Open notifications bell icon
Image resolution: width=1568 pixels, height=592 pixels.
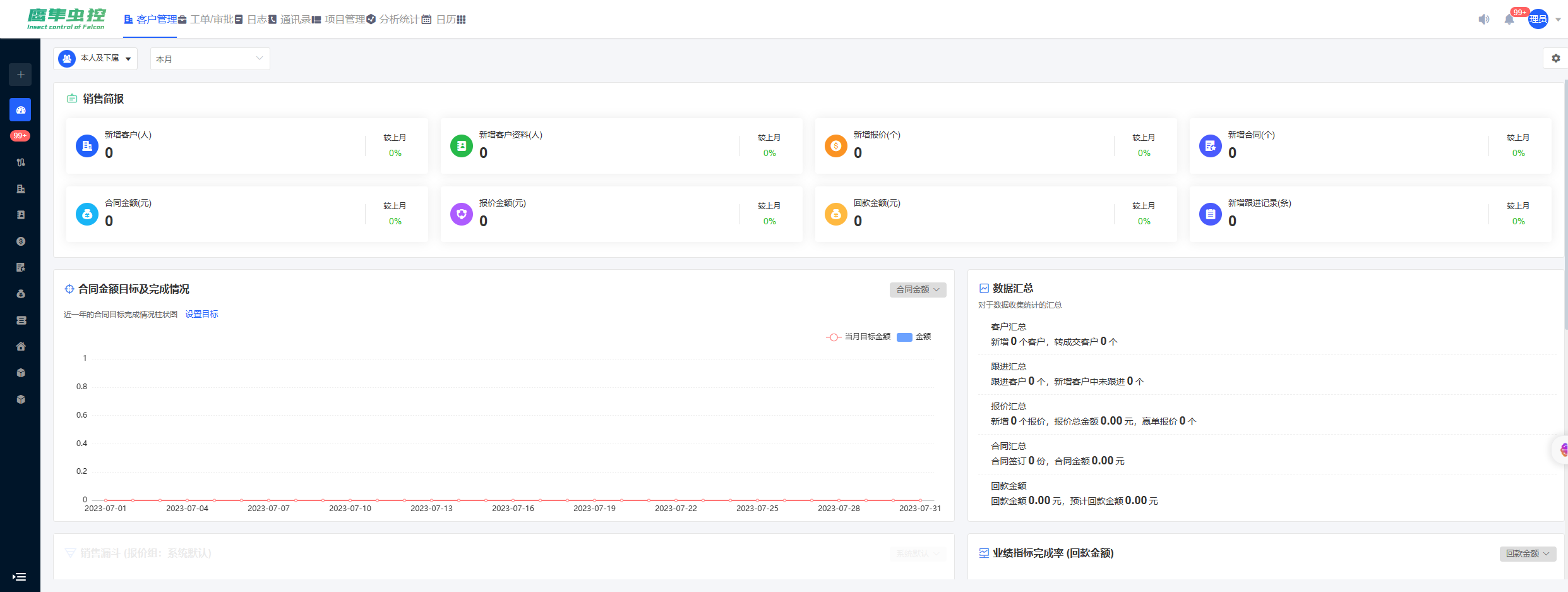[x=1509, y=20]
